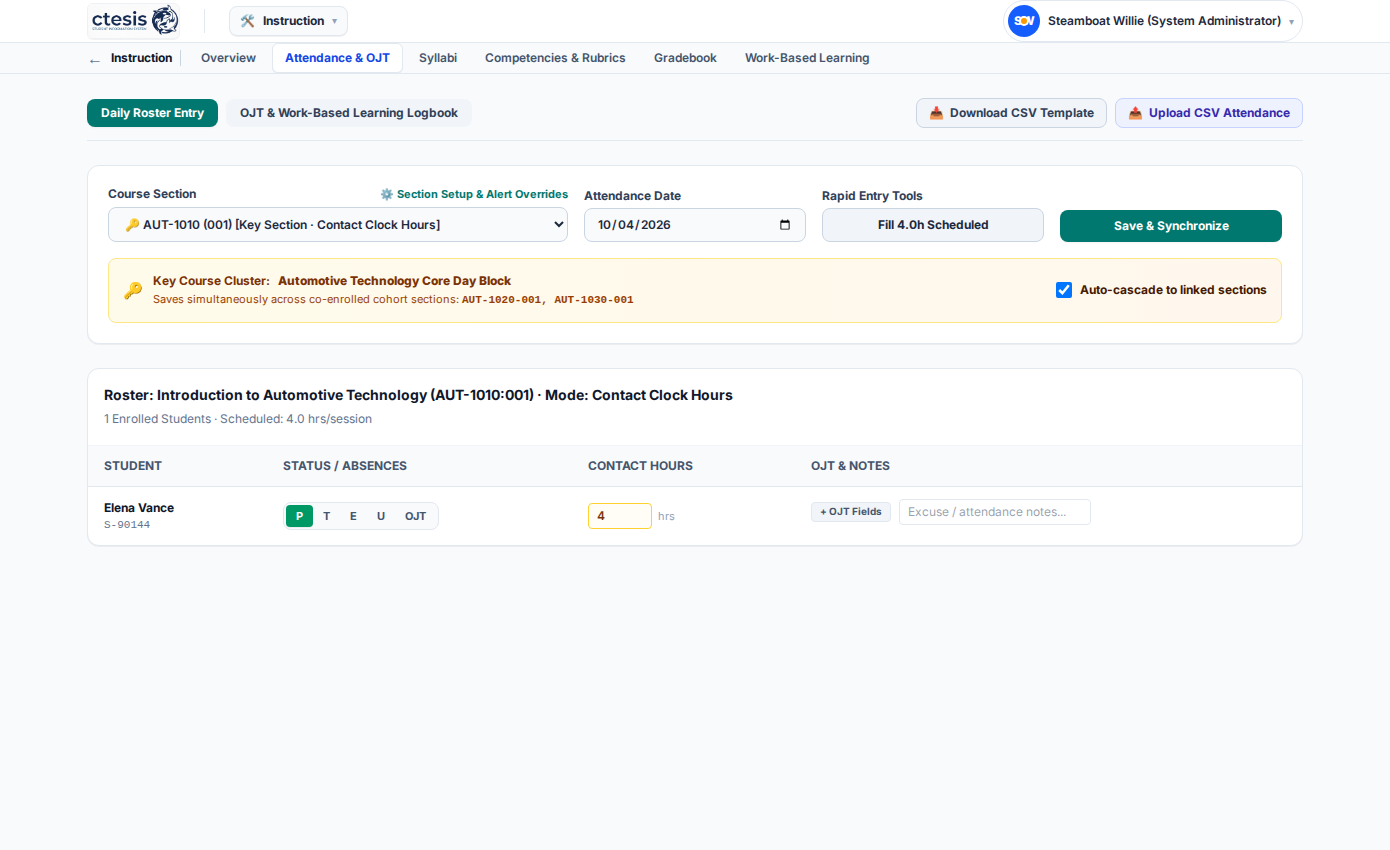Viewport: 1390px width, 850px height.
Task: Expand OJT Fields for Elena Vance
Action: 851,512
